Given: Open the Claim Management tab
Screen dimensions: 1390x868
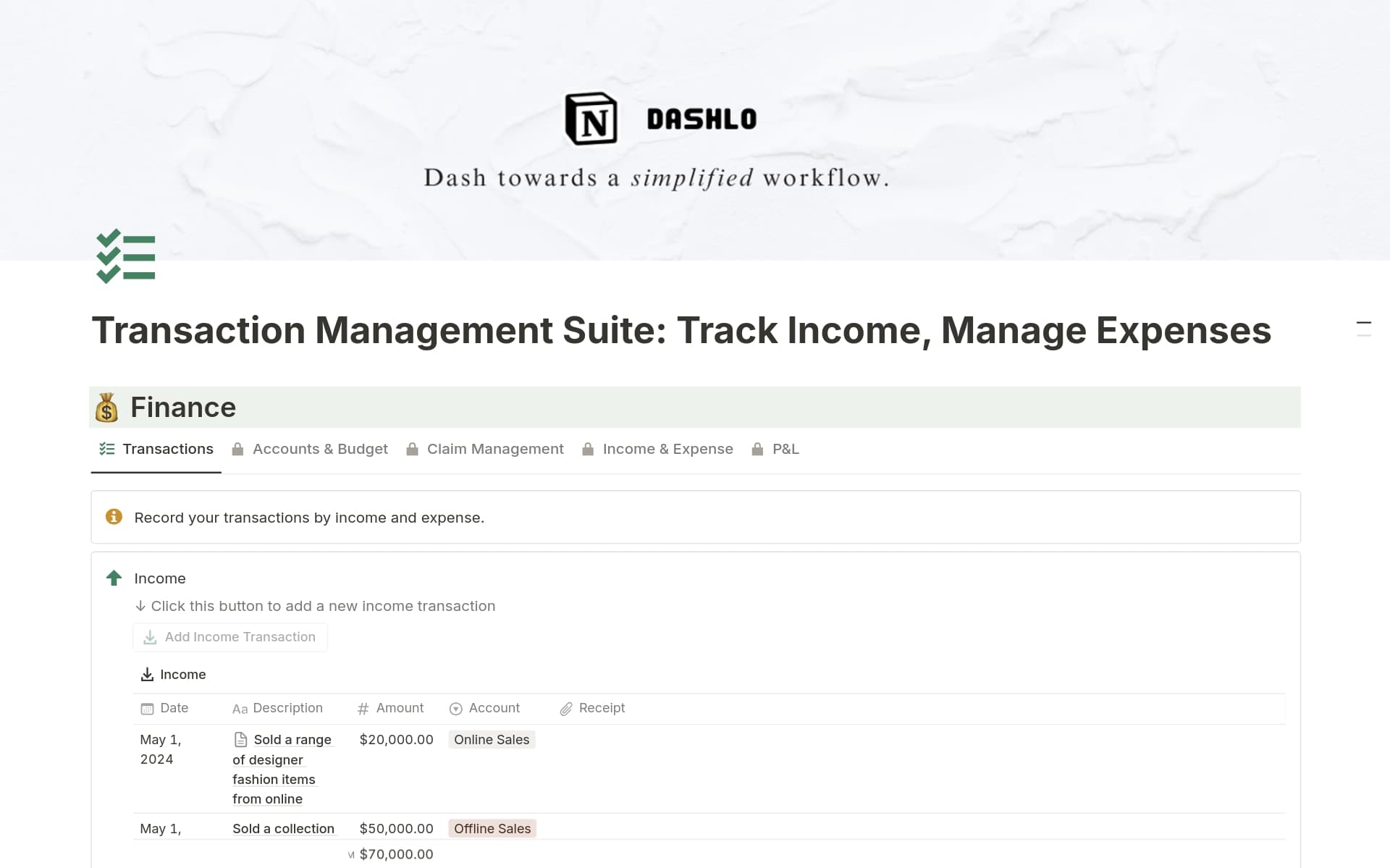Looking at the screenshot, I should [x=495, y=449].
